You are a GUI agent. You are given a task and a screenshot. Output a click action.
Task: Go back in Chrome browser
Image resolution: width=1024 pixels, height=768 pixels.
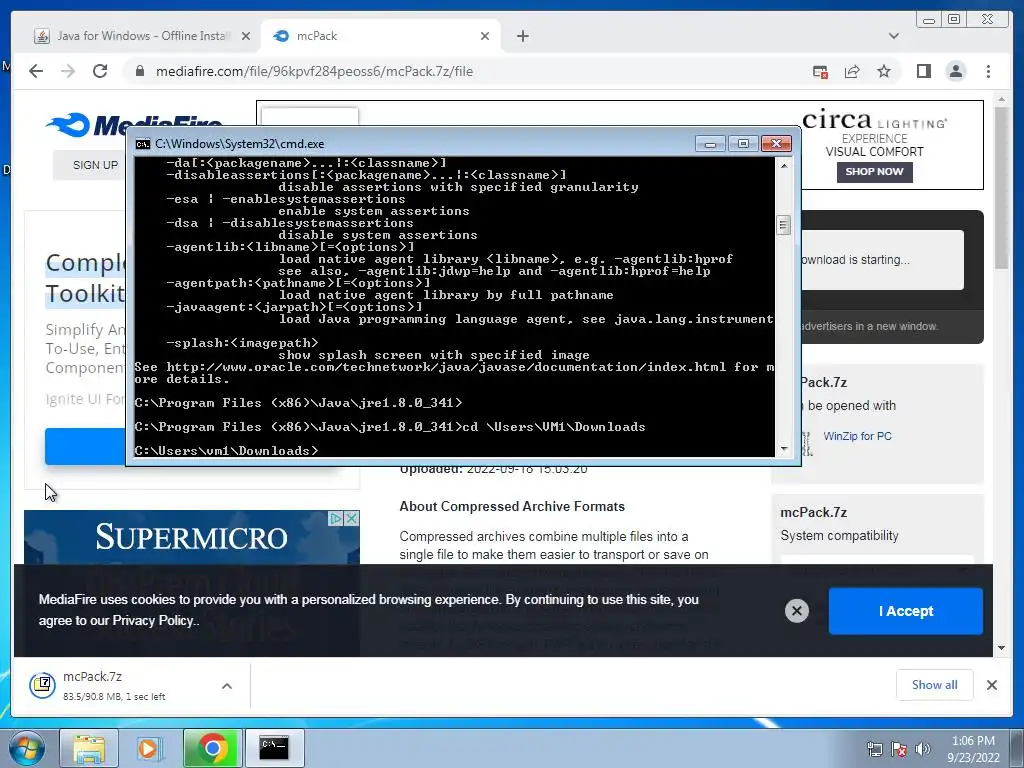pyautogui.click(x=36, y=71)
